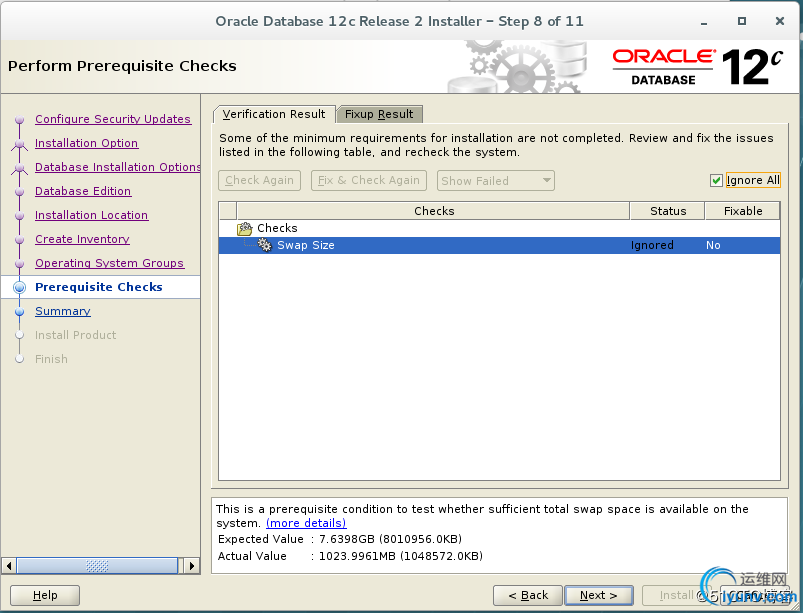Switch to Verification Result tab
The height and width of the screenshot is (613, 803).
pos(274,114)
